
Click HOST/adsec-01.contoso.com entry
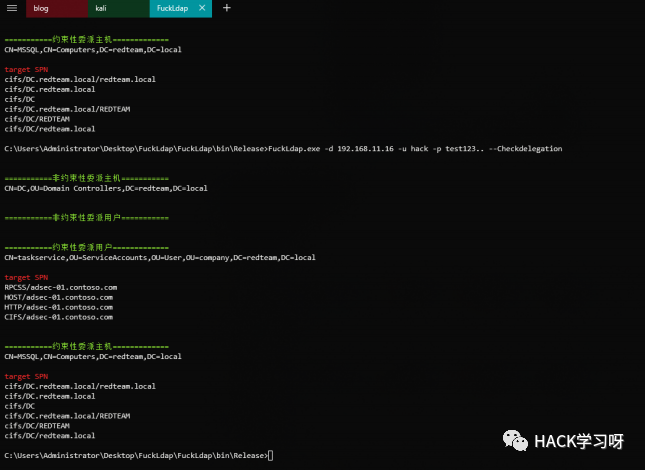point(58,297)
